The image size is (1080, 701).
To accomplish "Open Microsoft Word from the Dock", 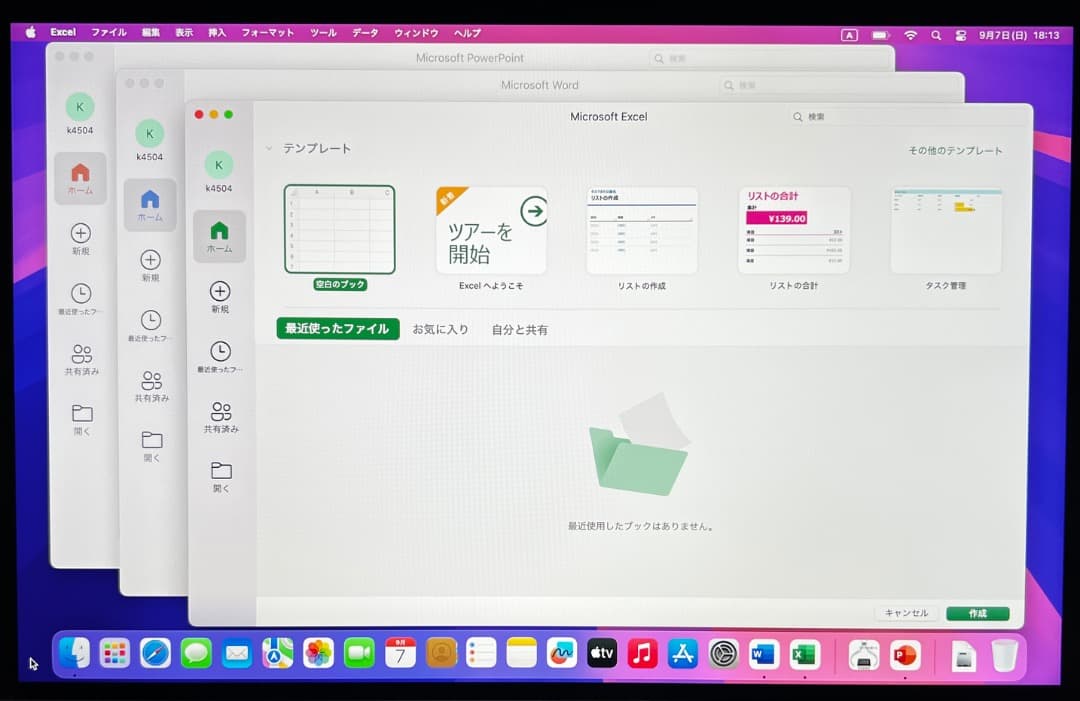I will [x=763, y=655].
